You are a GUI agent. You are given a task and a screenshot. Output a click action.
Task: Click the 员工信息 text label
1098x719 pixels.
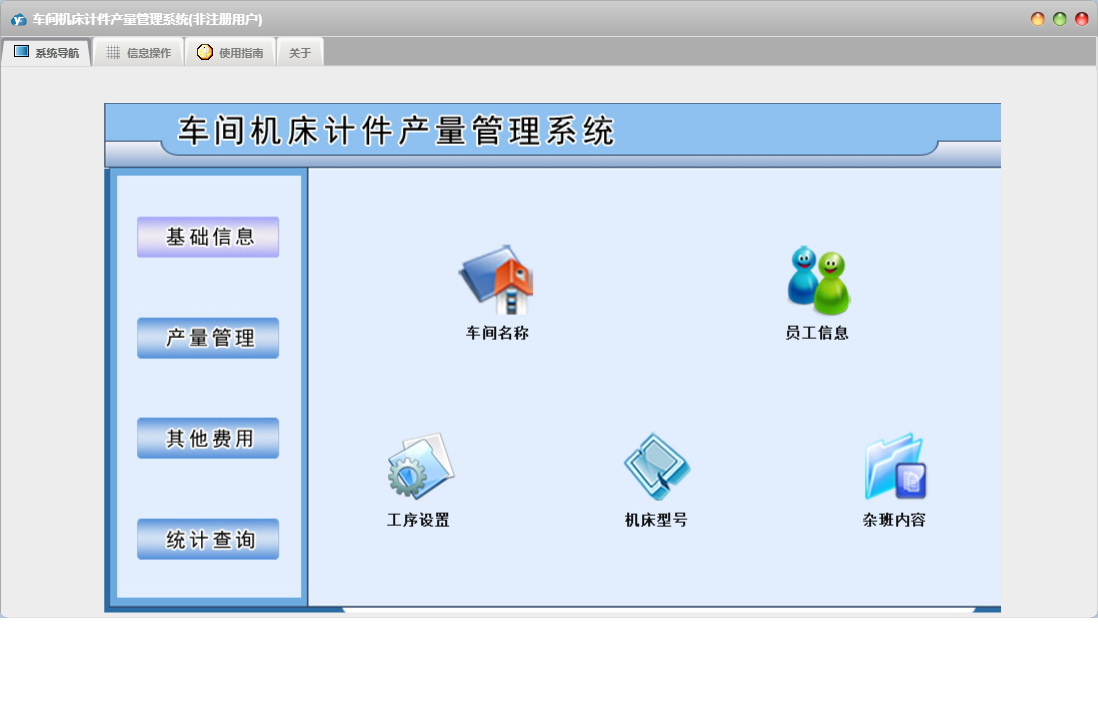(817, 333)
